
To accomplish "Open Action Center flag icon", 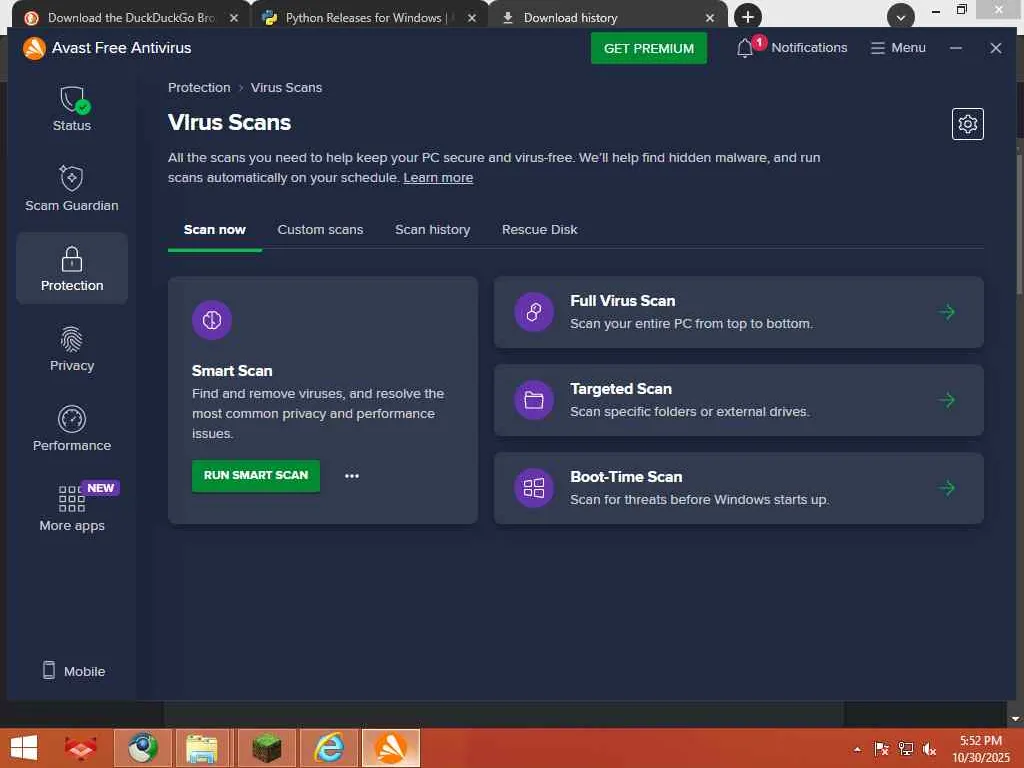I will click(881, 749).
